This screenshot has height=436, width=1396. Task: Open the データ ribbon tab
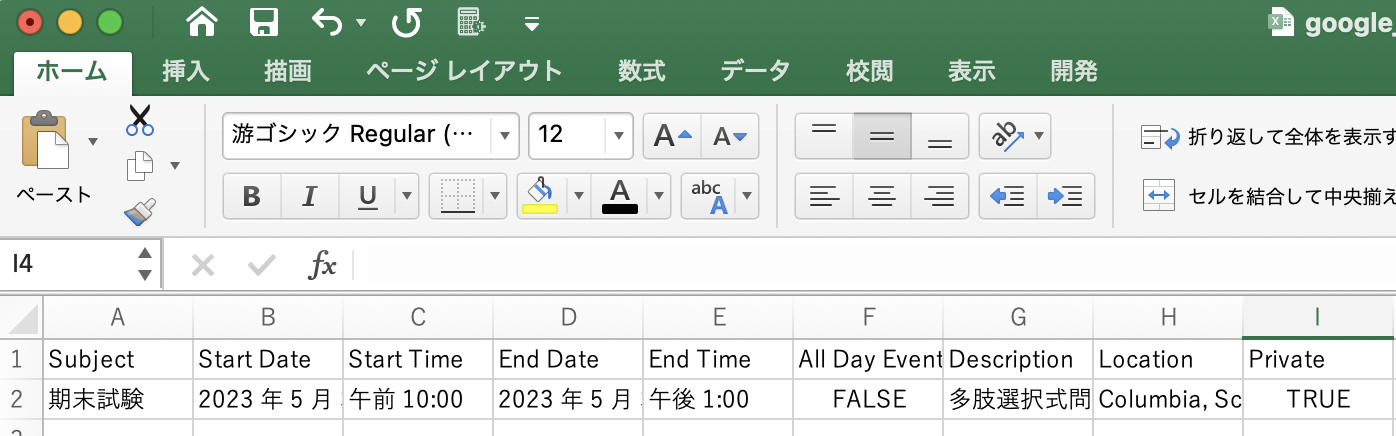(755, 71)
